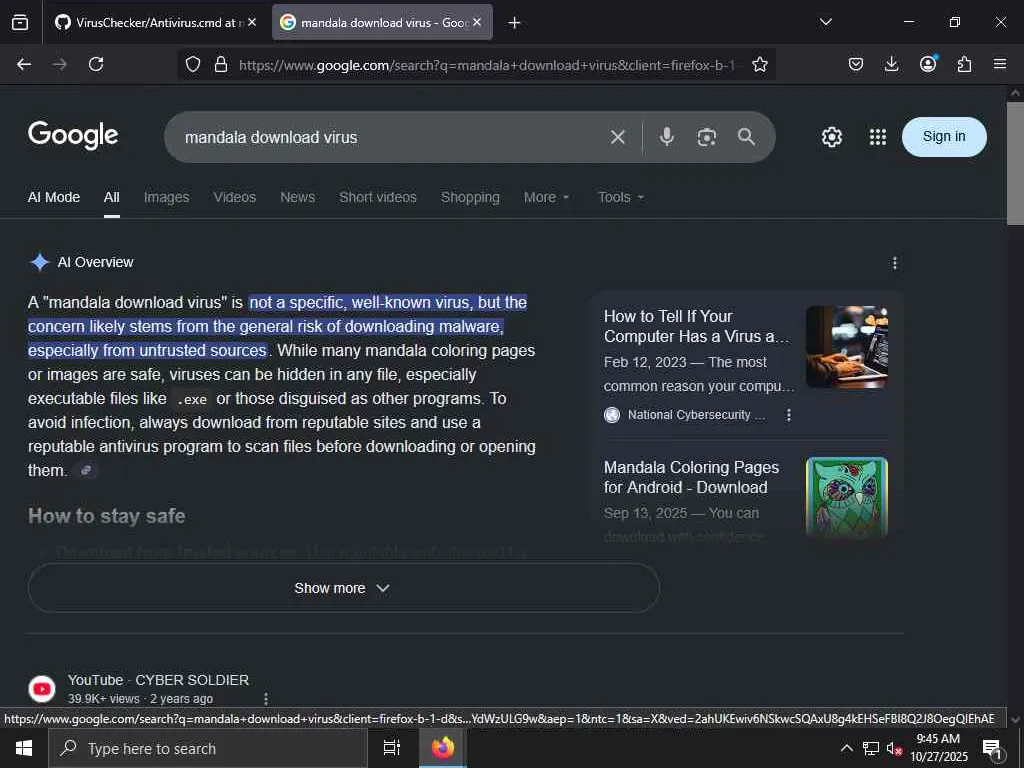
Task: Switch to Short videos results
Action: pos(377,197)
